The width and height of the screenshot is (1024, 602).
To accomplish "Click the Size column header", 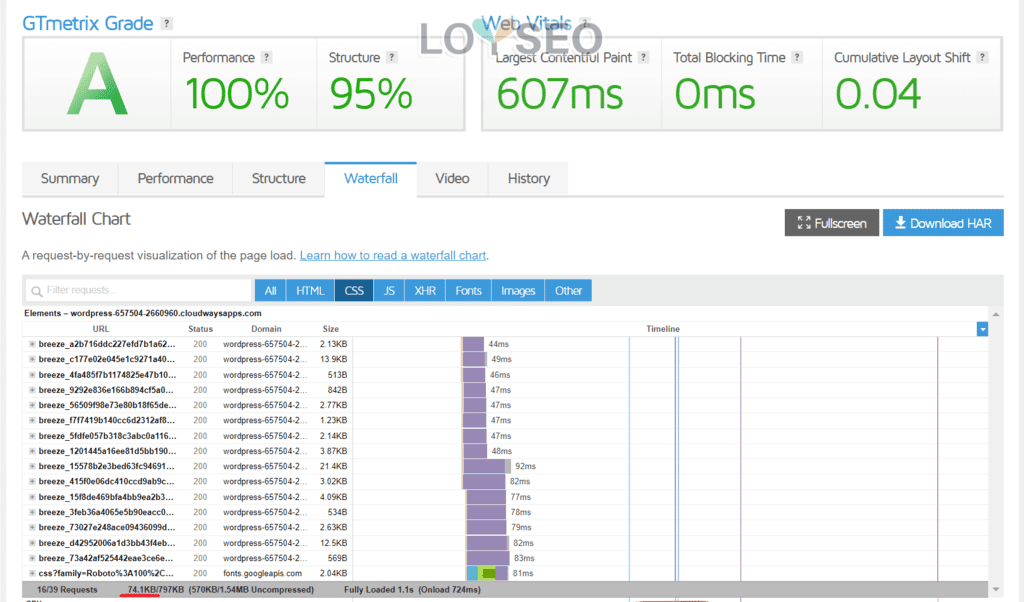I will coord(330,329).
